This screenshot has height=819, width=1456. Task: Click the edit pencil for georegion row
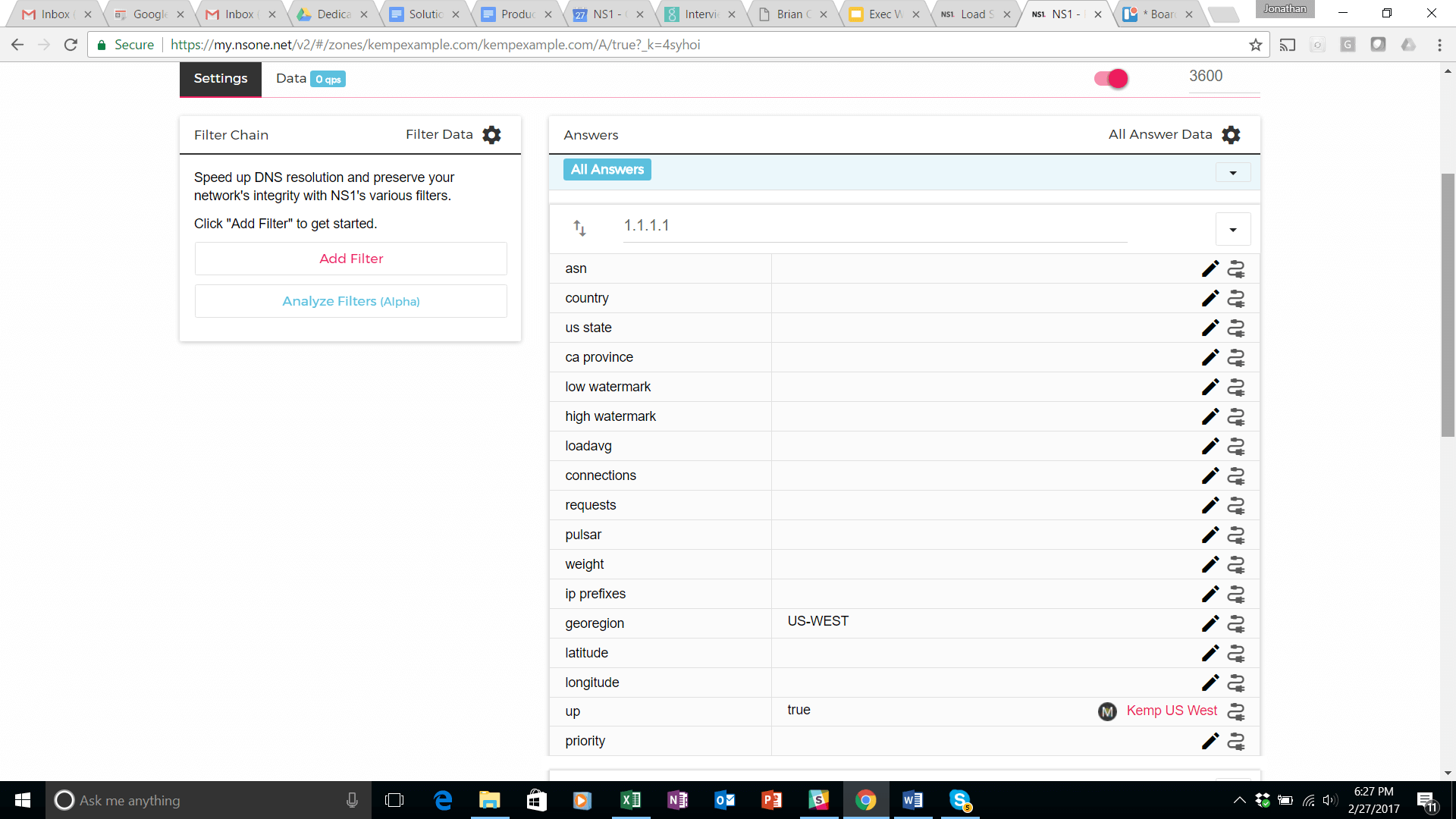1210,624
